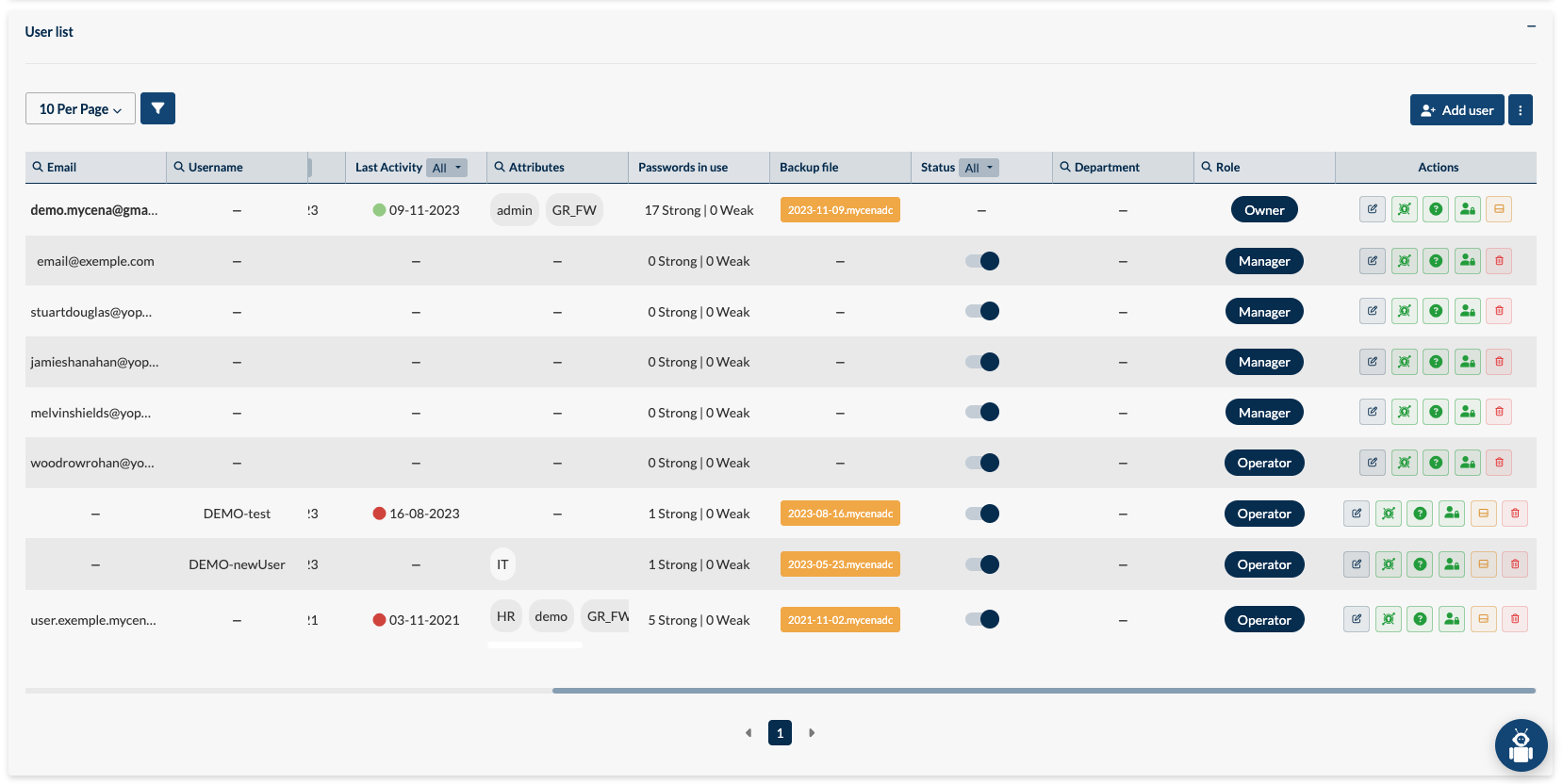Edit the woodrowrohan@yo... user
The height and width of the screenshot is (784, 1563).
1373,463
